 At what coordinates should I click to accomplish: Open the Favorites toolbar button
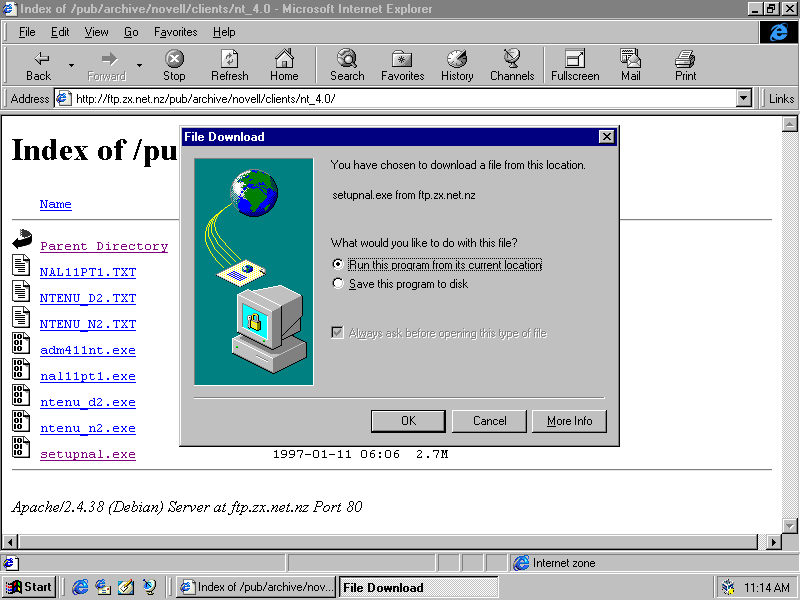403,65
